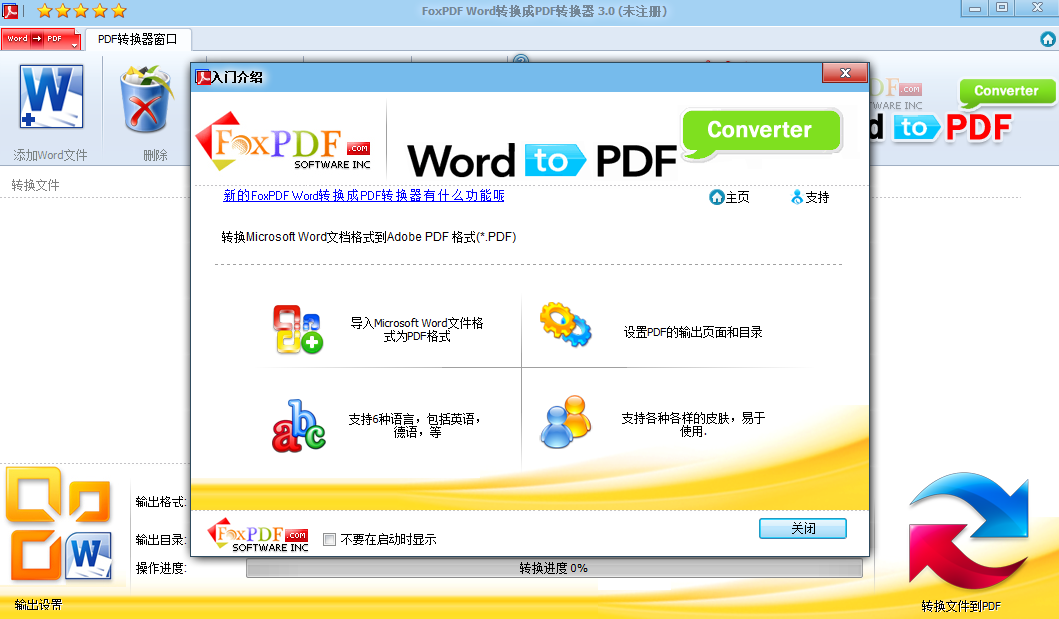Click the 支持6种语言 description text
This screenshot has width=1059, height=619.
click(x=415, y=425)
